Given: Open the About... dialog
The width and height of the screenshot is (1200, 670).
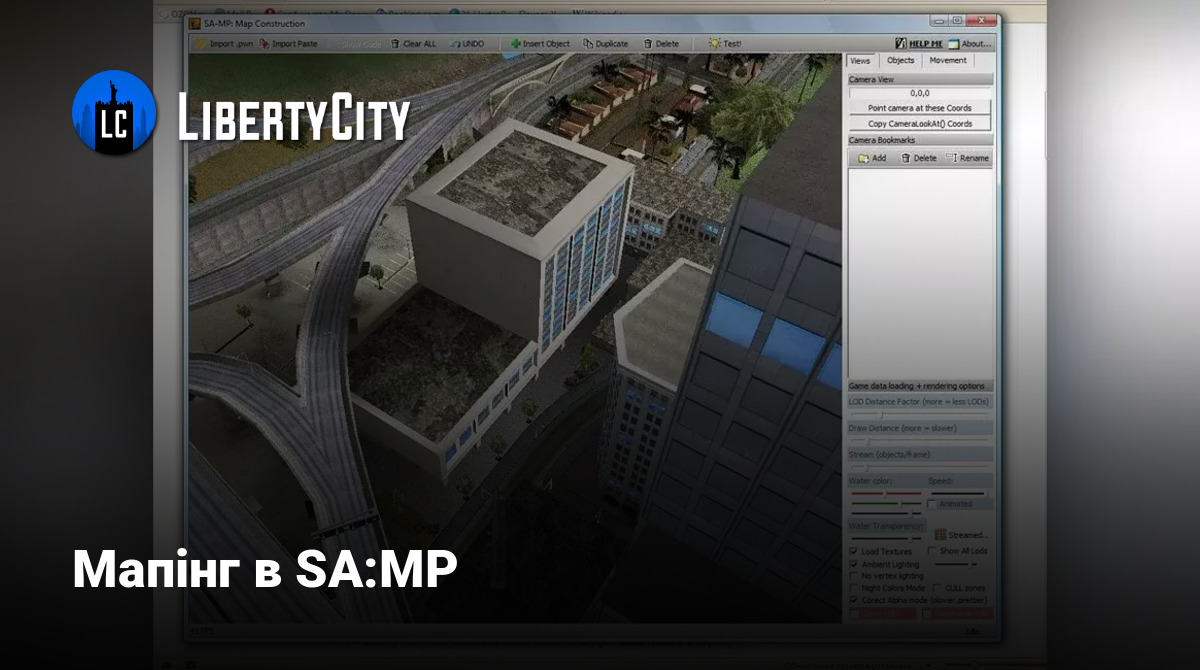Looking at the screenshot, I should pos(970,44).
